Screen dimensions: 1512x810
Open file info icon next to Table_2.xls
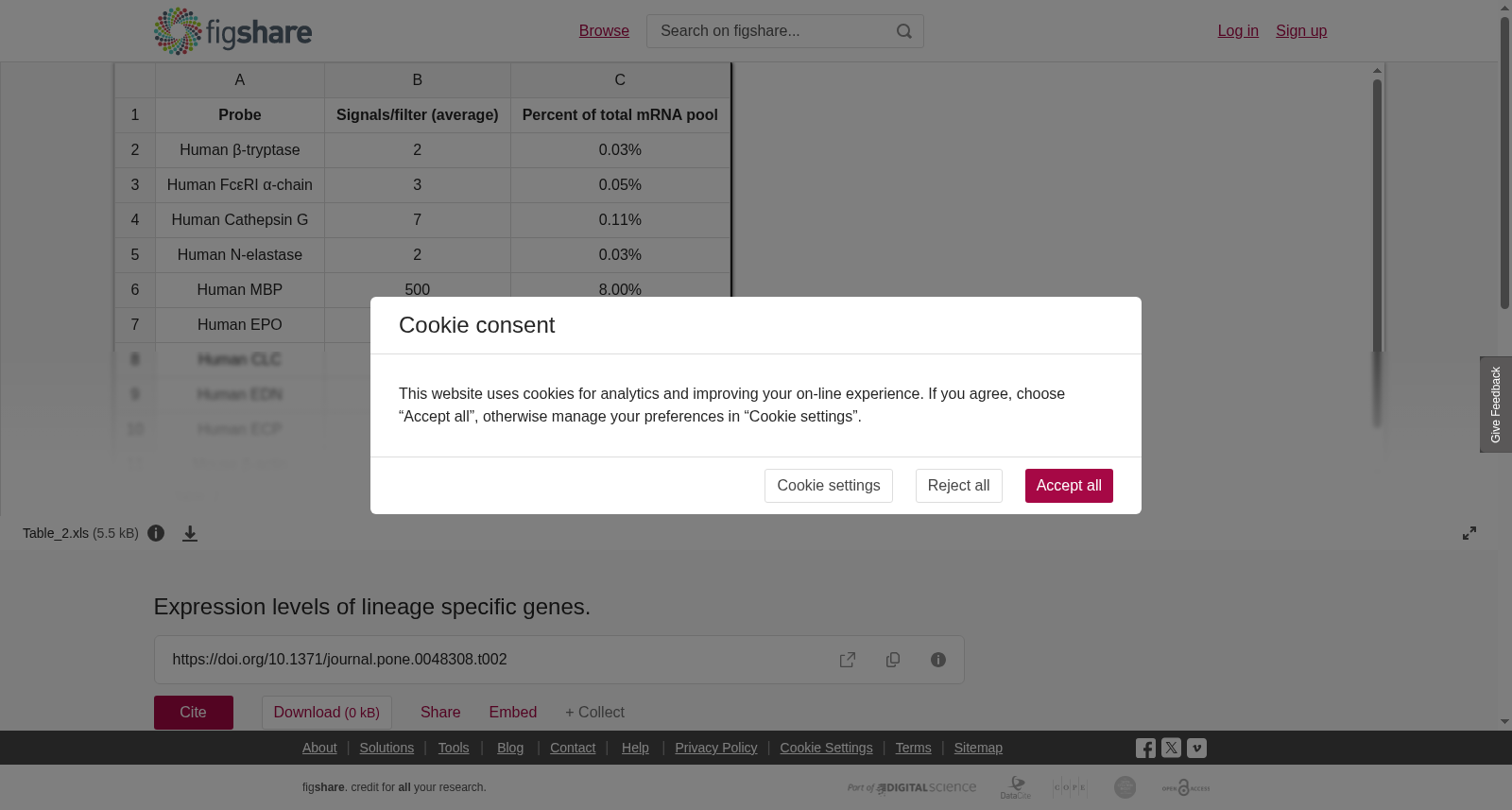point(156,533)
